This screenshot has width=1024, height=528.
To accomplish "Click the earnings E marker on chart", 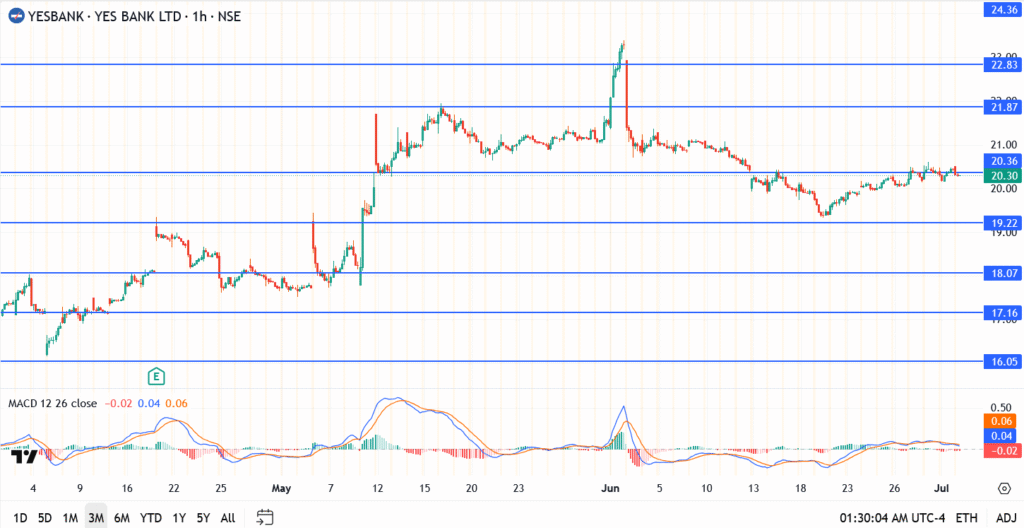I will coord(156,376).
